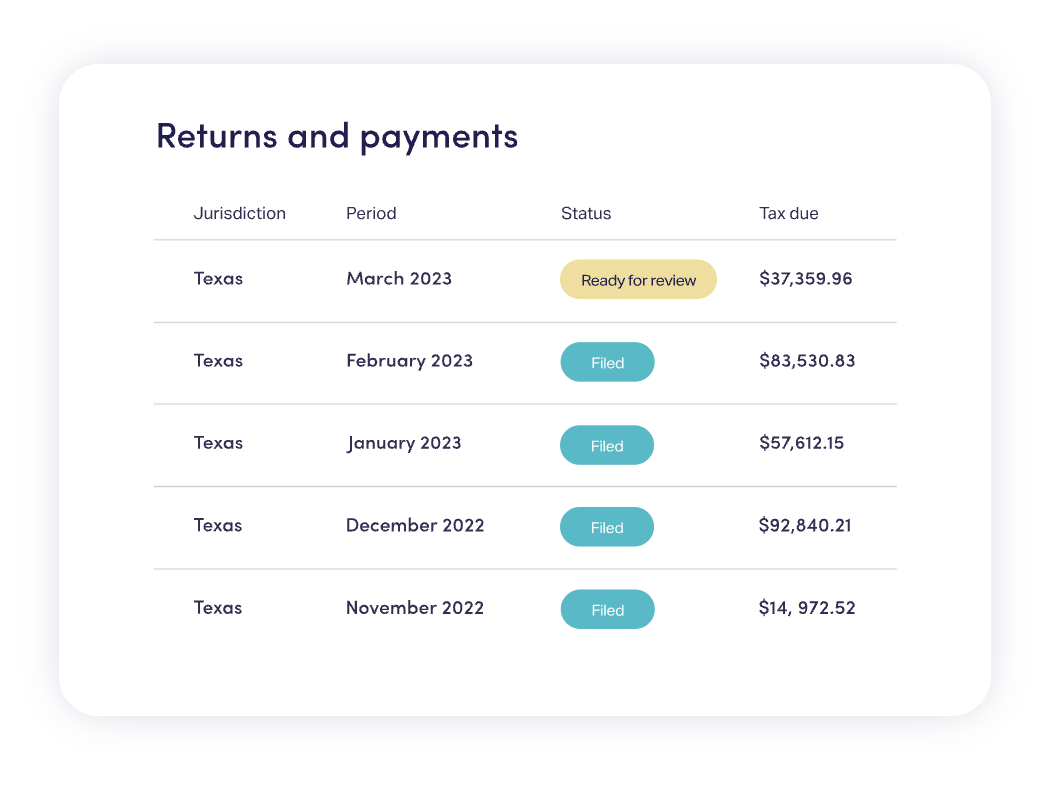The width and height of the screenshot is (1056, 800).
Task: Click the $92,840.21 tax amount
Action: click(805, 525)
